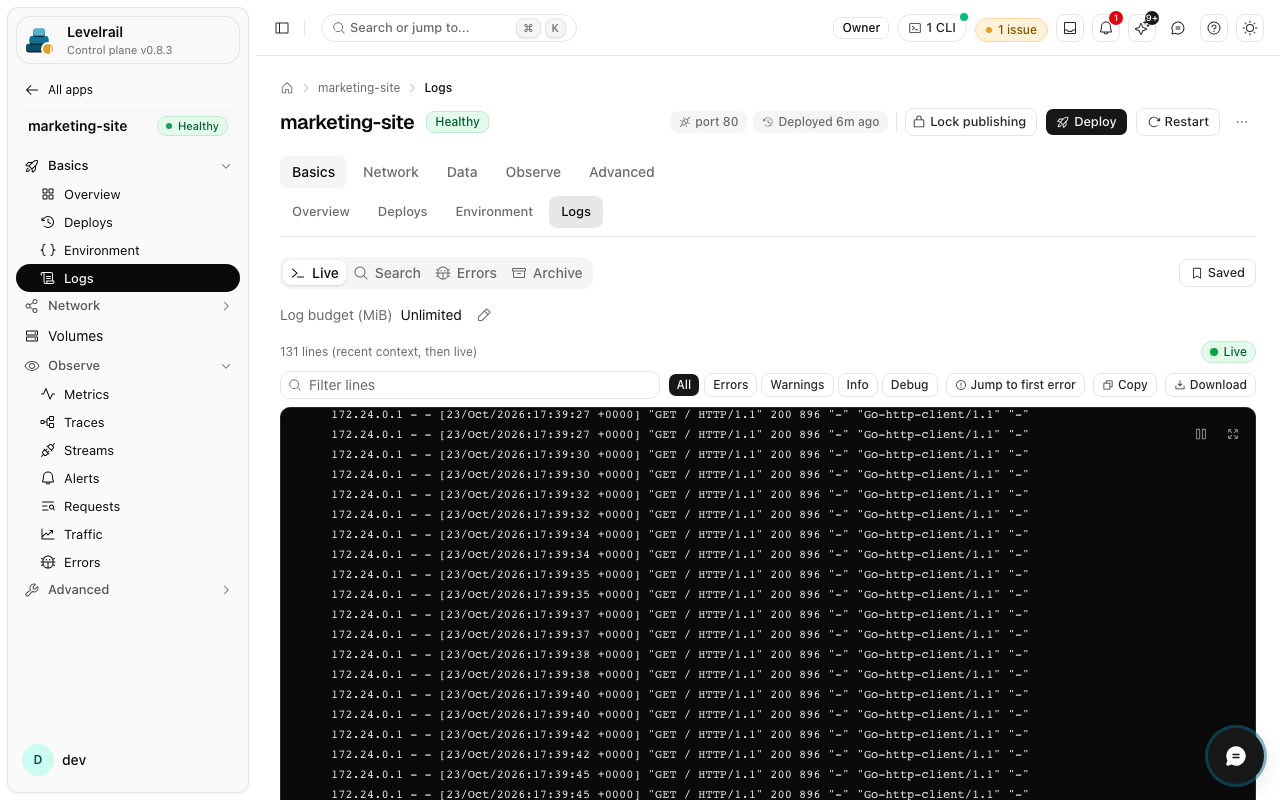Download the log file
Screen dimensions: 1280x800
pos(1210,385)
